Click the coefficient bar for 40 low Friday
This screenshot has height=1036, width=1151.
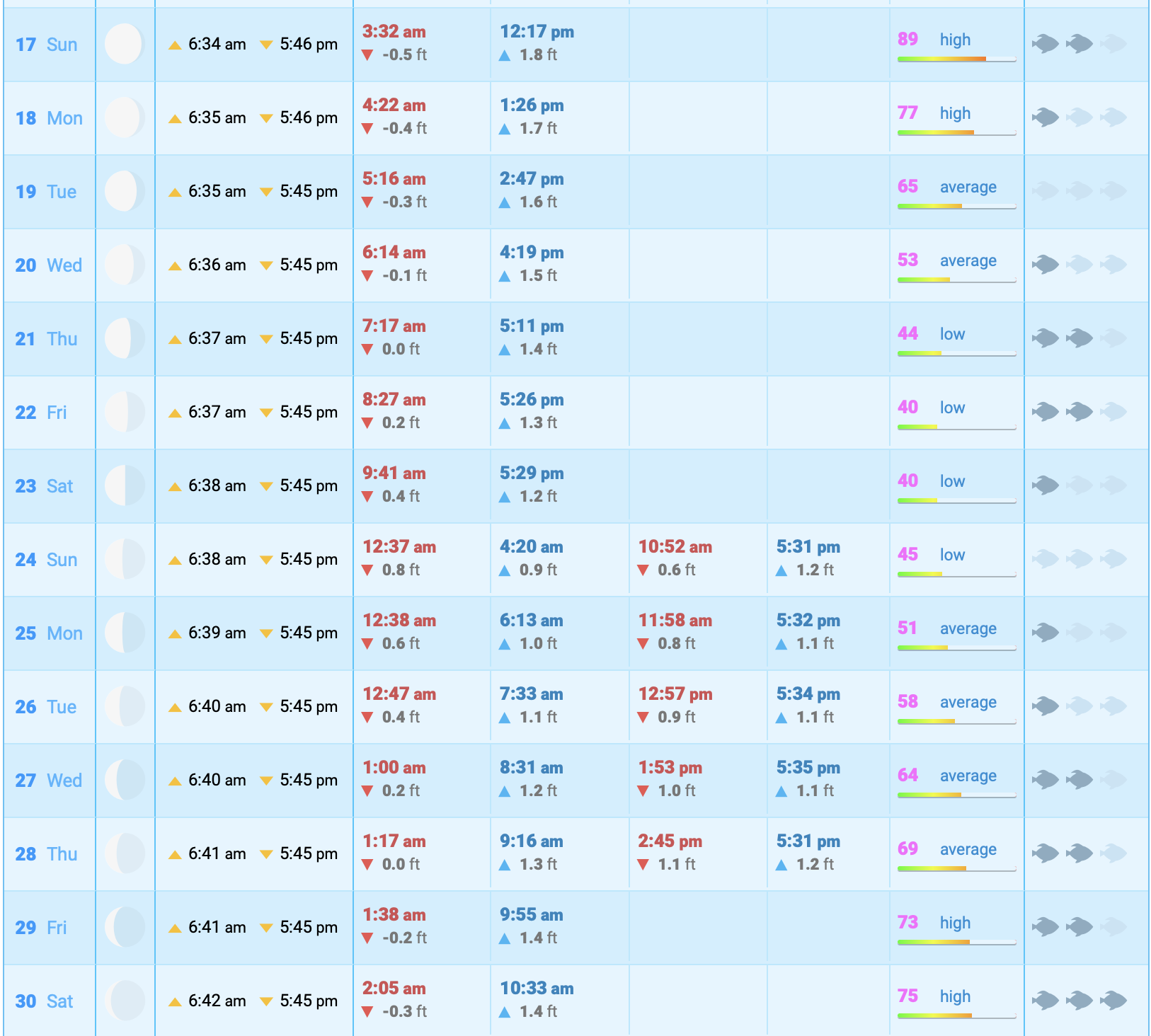[x=956, y=427]
